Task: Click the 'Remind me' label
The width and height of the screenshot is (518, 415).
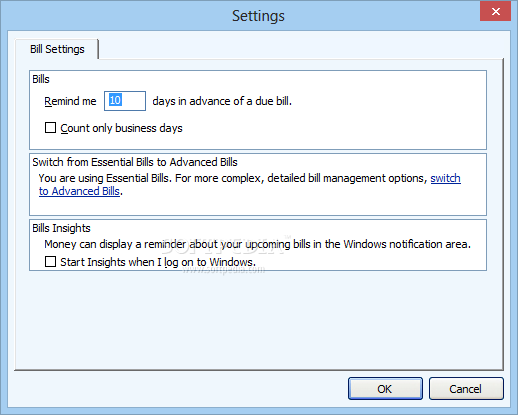Action: [x=70, y=101]
